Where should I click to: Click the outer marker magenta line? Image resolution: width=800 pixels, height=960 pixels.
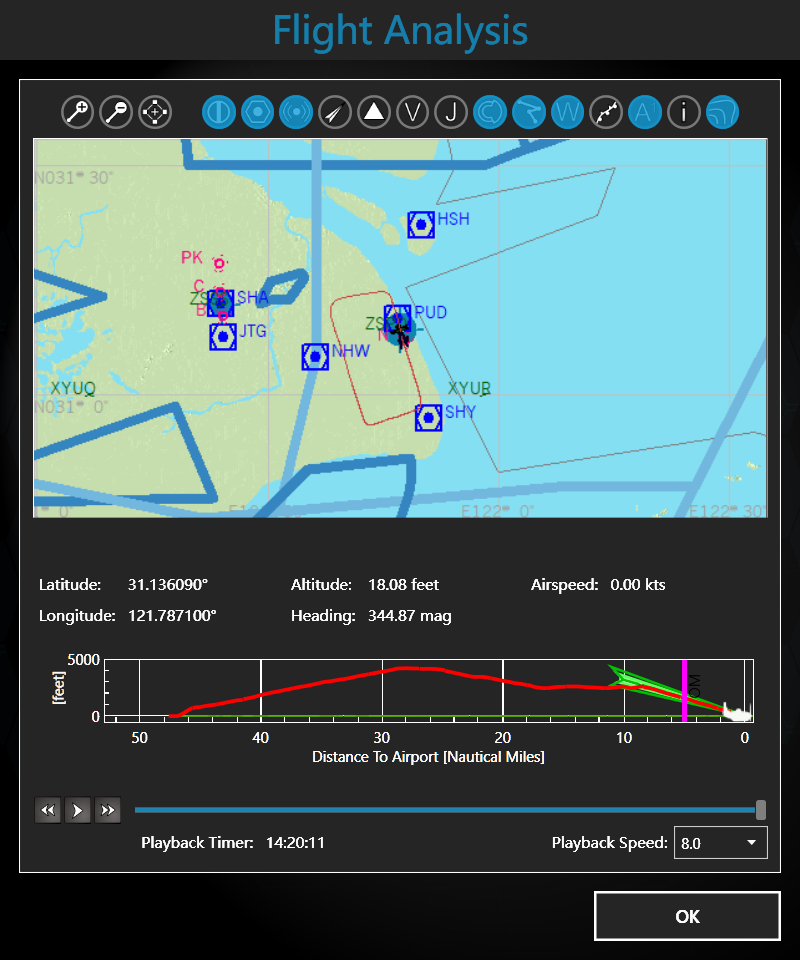point(684,691)
